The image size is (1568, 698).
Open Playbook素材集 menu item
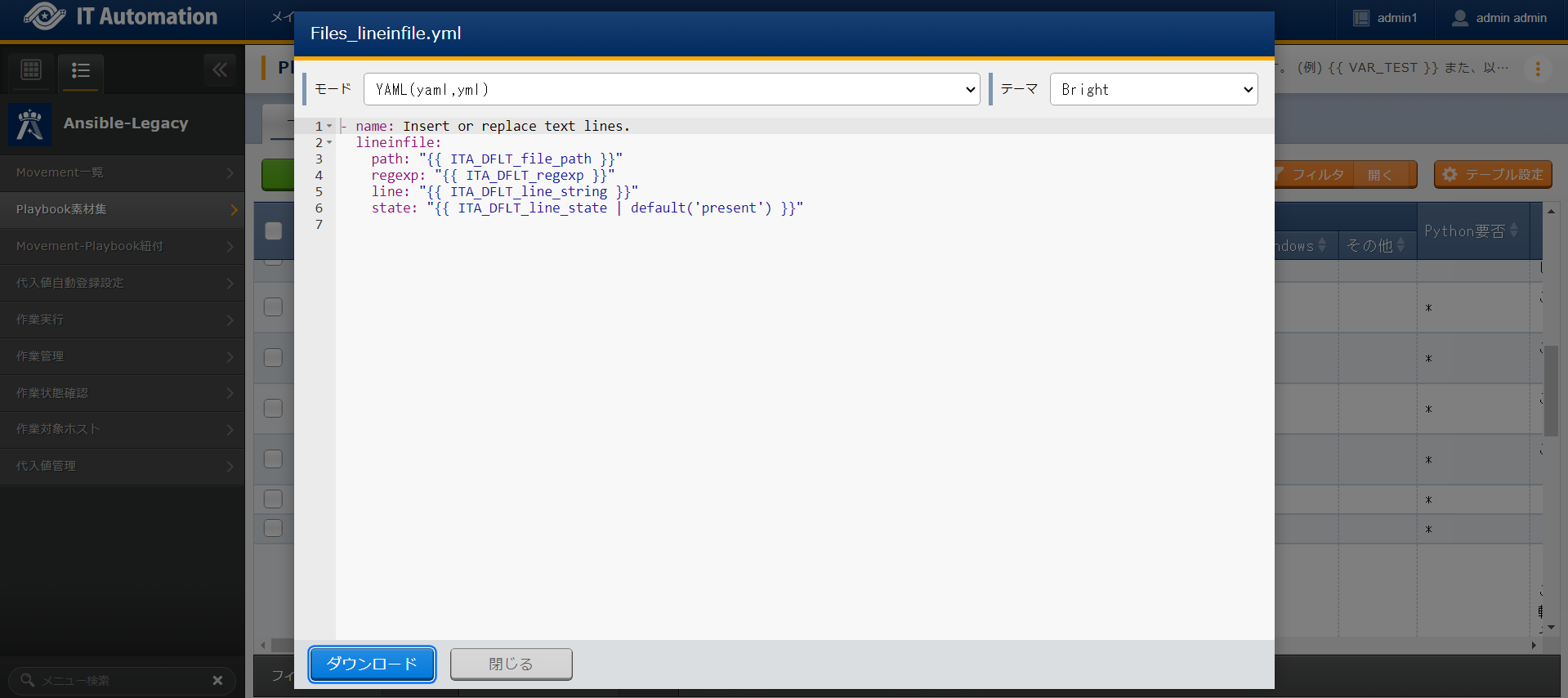pyautogui.click(x=123, y=210)
